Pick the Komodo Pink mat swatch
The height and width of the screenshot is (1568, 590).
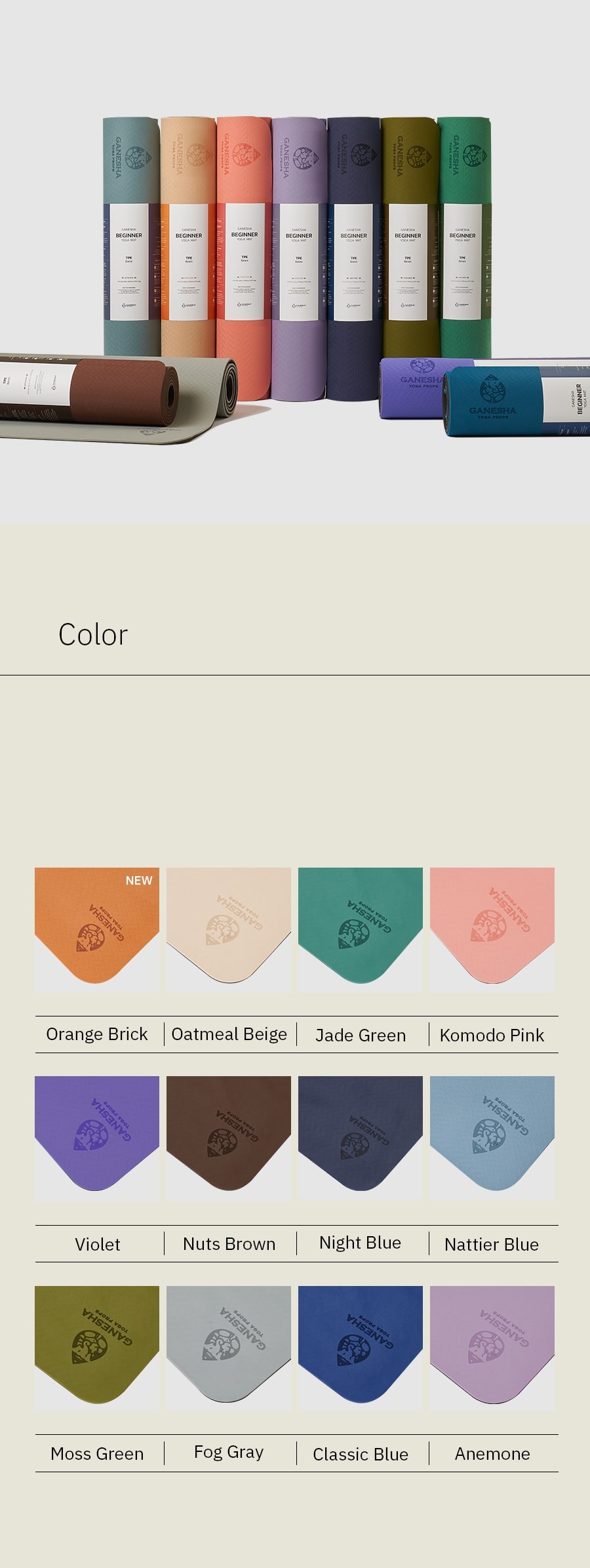pyautogui.click(x=492, y=929)
